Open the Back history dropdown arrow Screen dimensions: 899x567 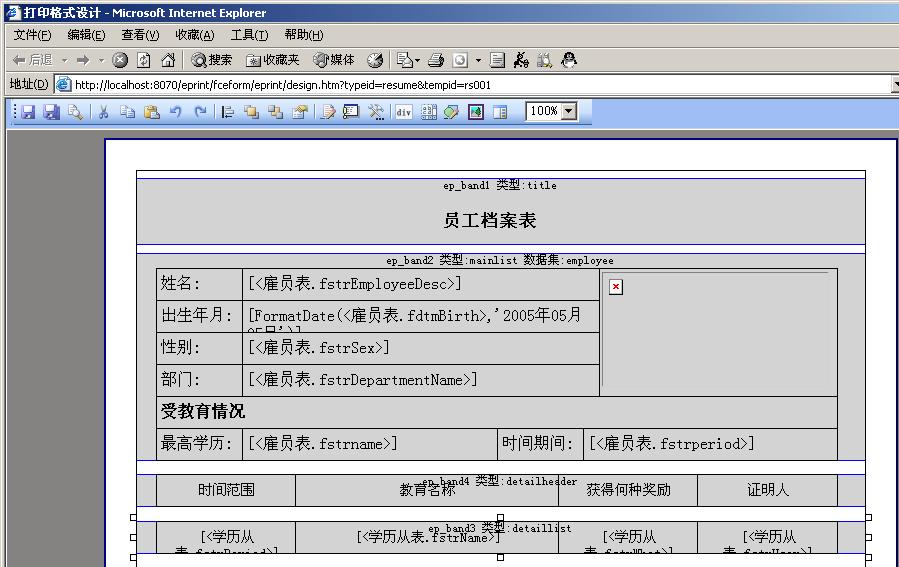point(65,60)
